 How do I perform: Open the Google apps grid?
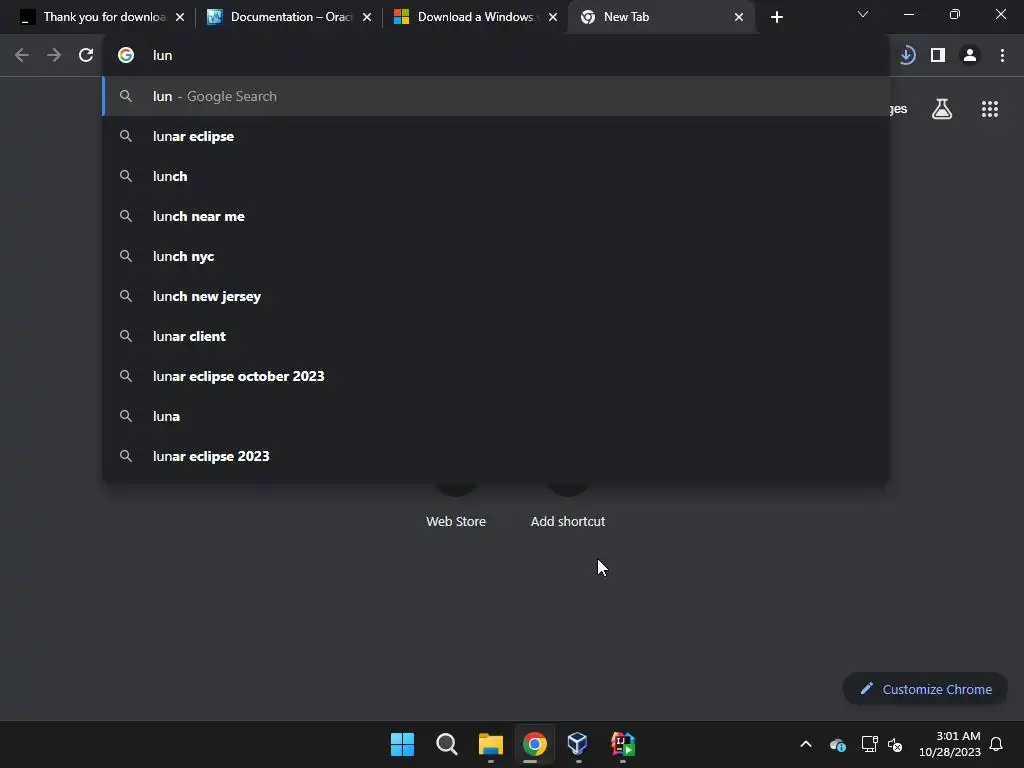990,109
